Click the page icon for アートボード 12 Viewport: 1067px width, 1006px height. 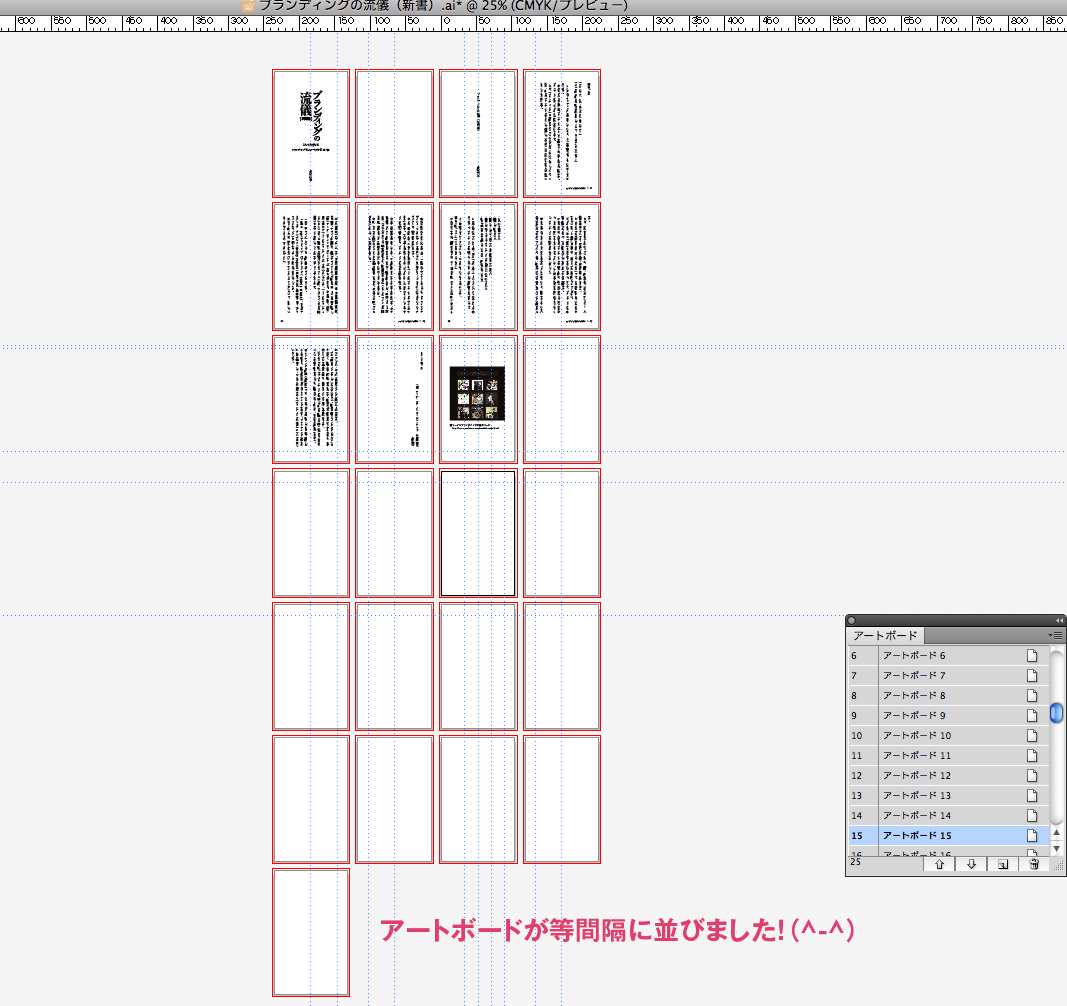click(x=1032, y=775)
